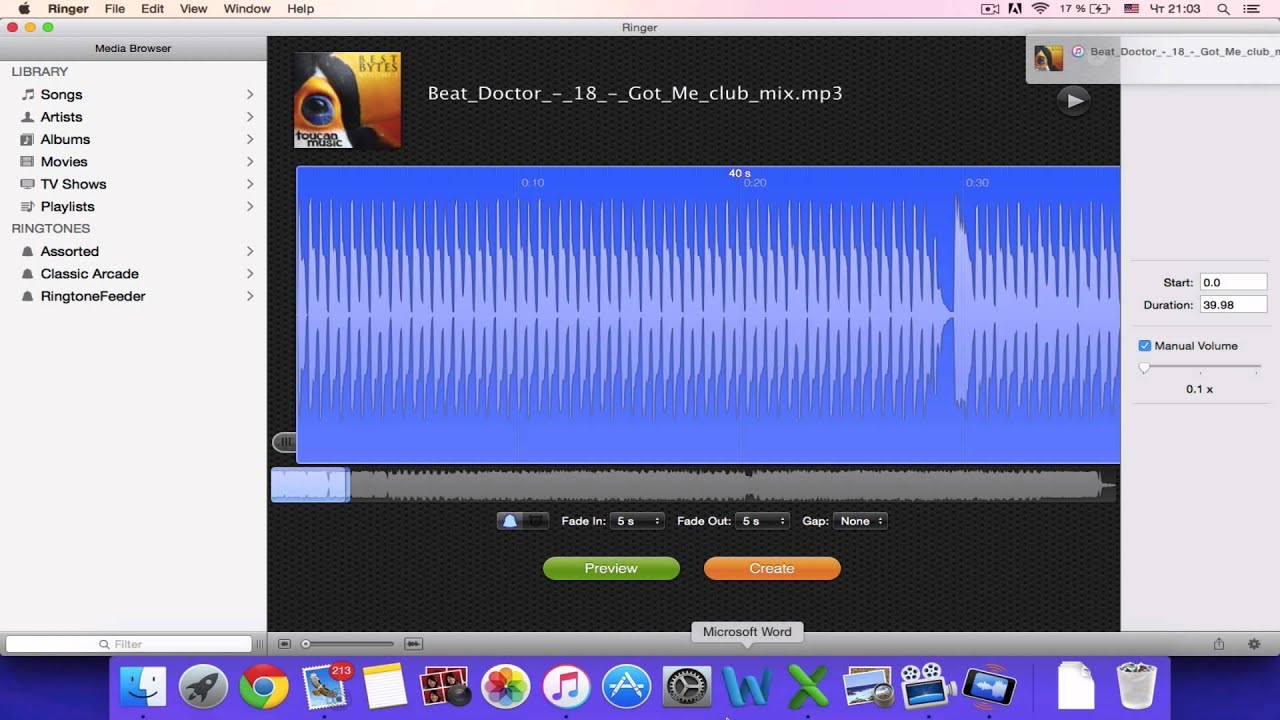Expand the Albums row chevron

click(x=250, y=139)
